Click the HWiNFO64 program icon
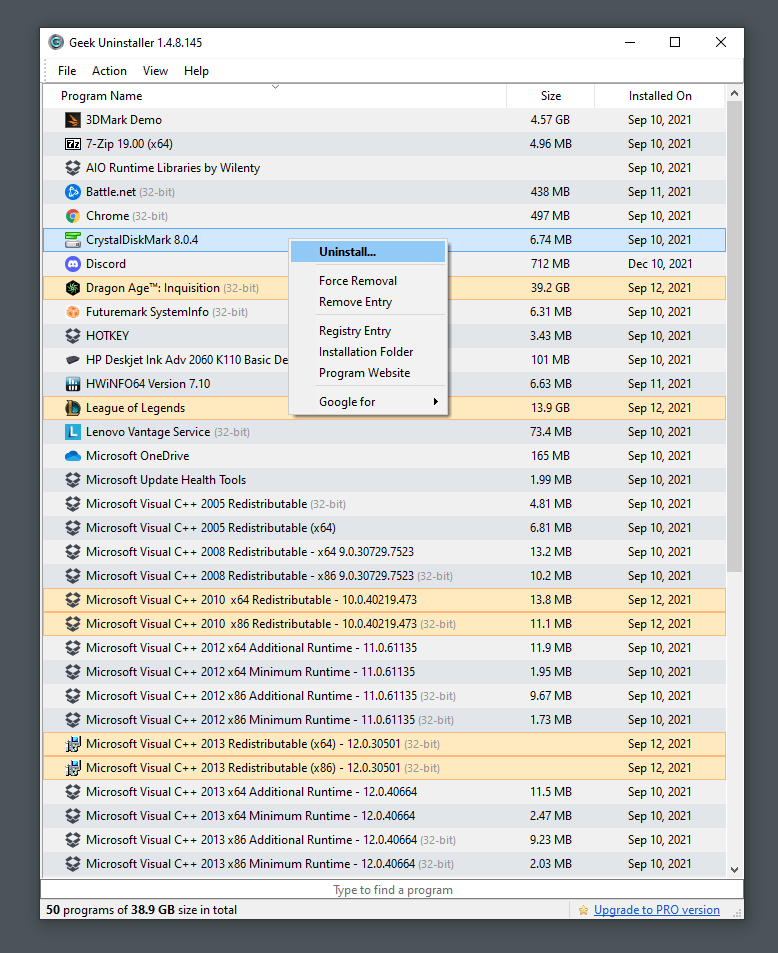778x953 pixels. pyautogui.click(x=73, y=384)
